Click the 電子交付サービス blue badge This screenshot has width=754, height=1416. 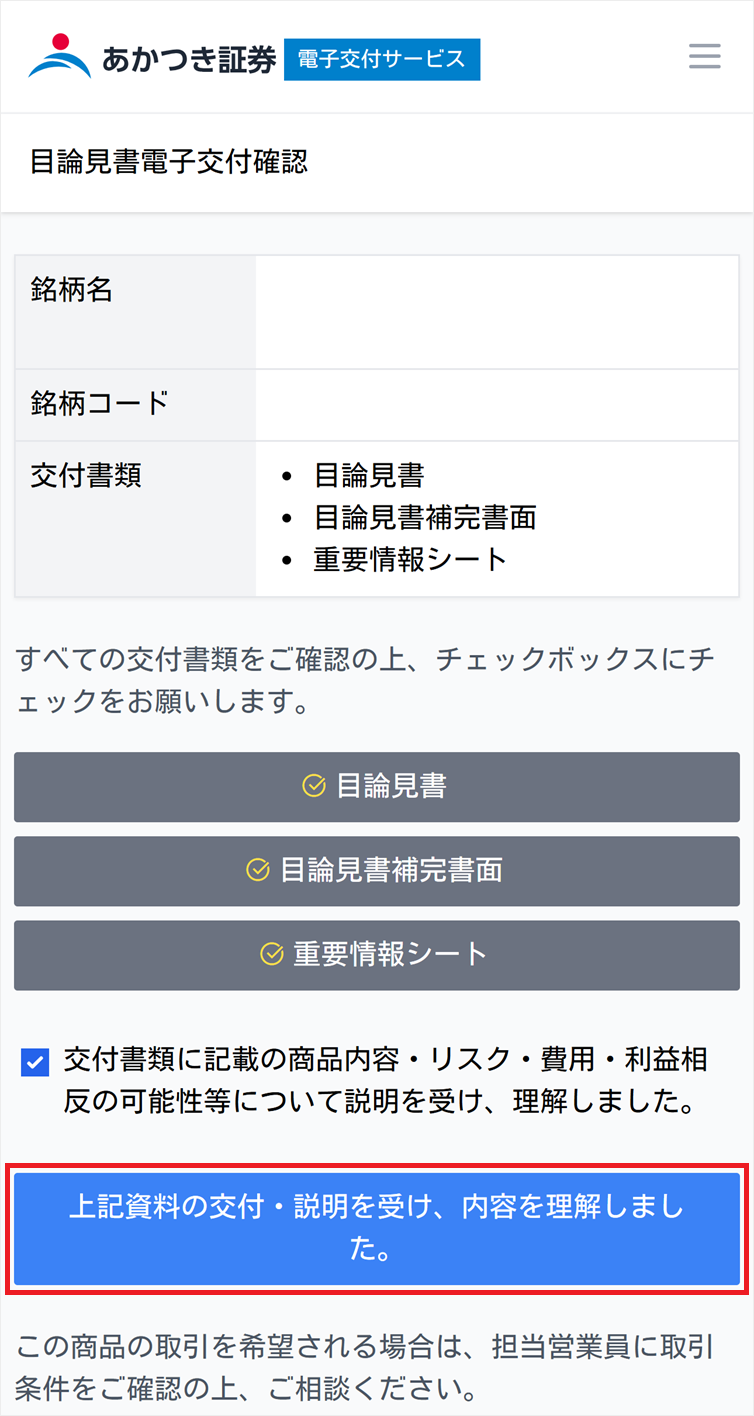(x=382, y=59)
